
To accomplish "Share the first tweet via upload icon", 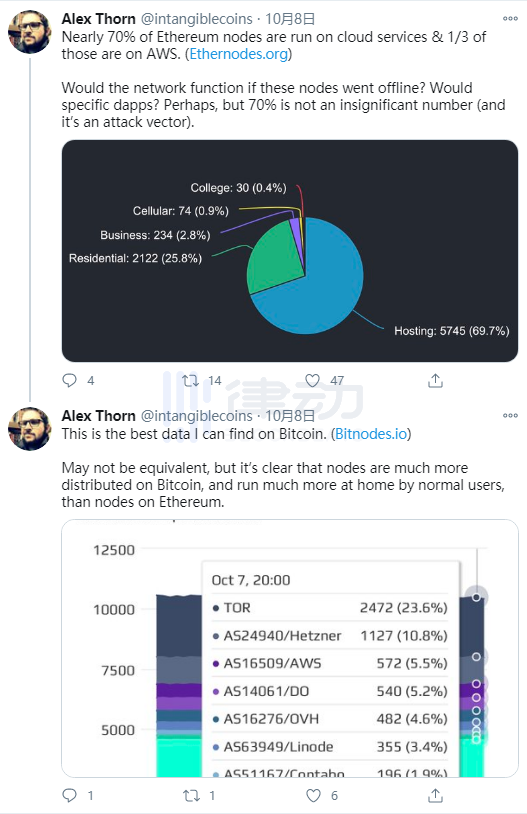I will 435,381.
